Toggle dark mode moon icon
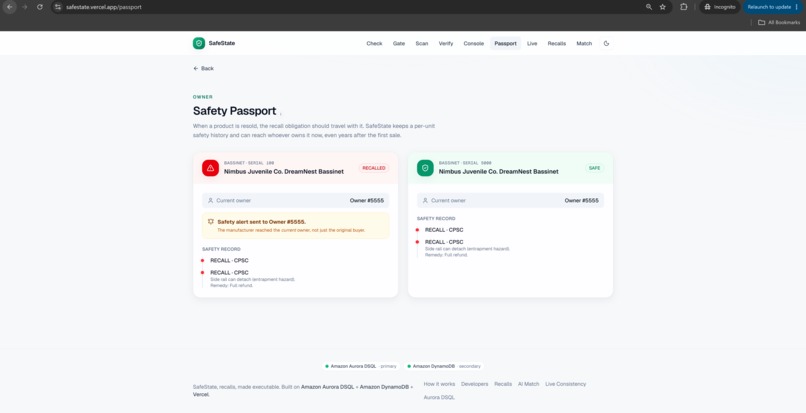The height and width of the screenshot is (413, 806). coord(606,43)
